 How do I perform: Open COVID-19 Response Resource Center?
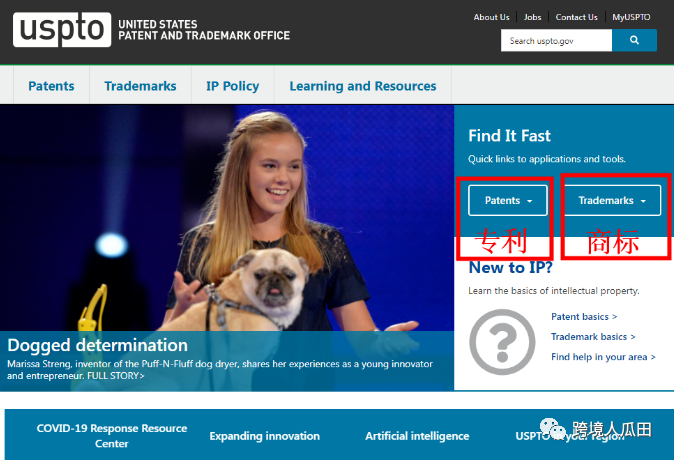tap(112, 435)
